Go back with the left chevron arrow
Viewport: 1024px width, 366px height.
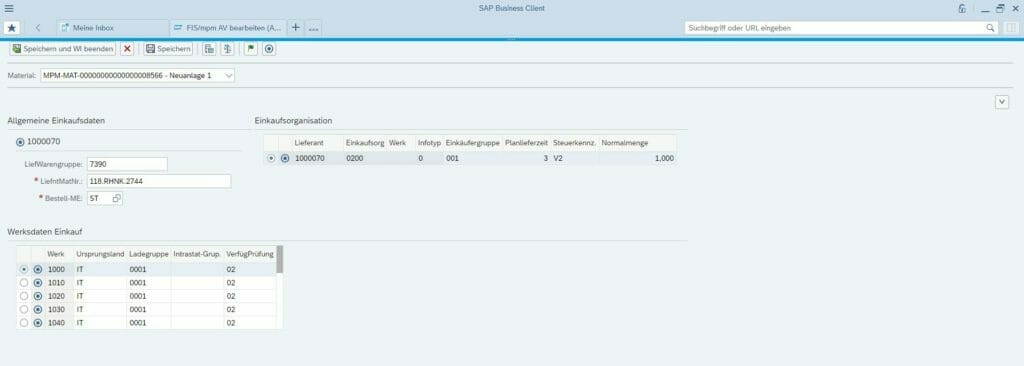tap(38, 28)
